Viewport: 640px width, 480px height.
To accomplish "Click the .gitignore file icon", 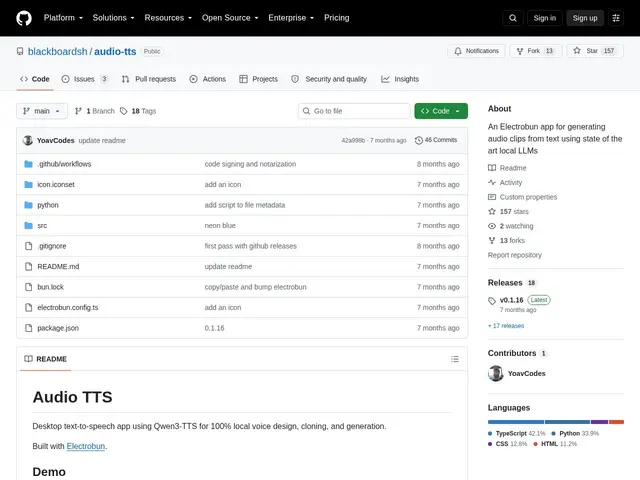I will coord(28,246).
